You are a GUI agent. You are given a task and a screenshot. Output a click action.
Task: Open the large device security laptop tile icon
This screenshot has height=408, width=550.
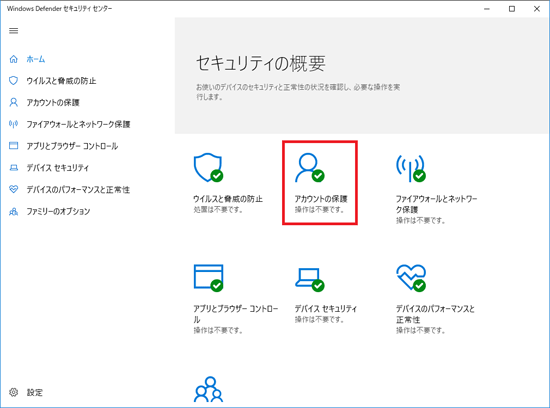coord(309,280)
